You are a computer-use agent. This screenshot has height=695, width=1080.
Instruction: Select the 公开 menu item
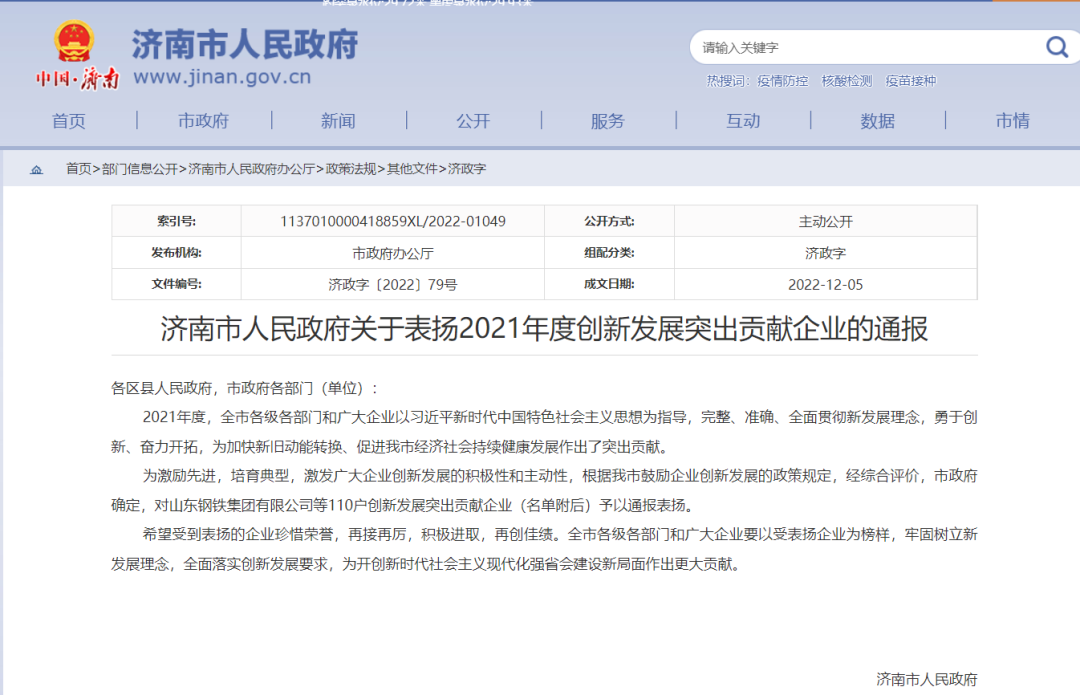pyautogui.click(x=473, y=121)
